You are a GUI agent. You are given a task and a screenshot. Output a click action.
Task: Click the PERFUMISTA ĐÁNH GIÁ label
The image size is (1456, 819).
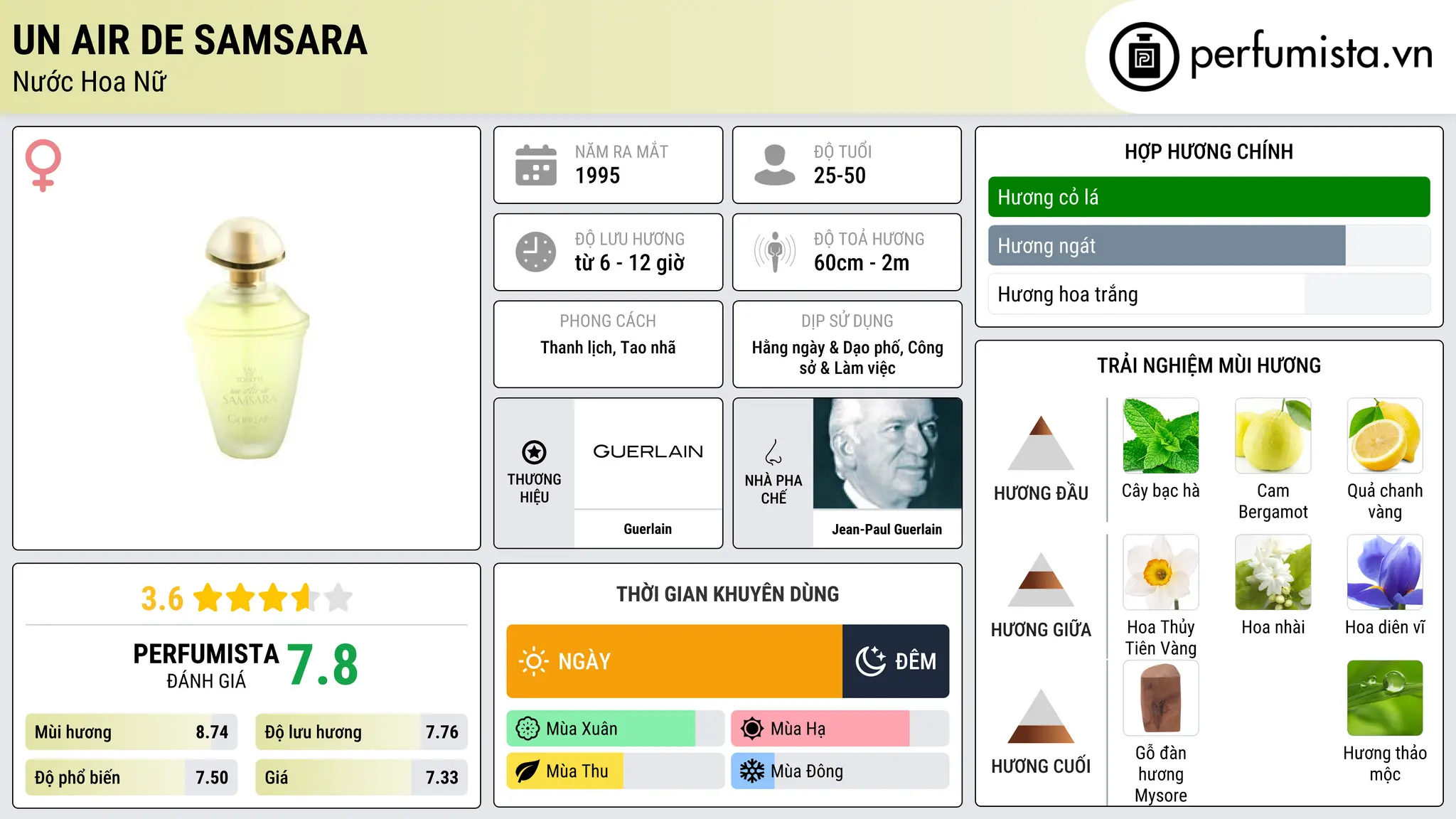click(x=206, y=666)
